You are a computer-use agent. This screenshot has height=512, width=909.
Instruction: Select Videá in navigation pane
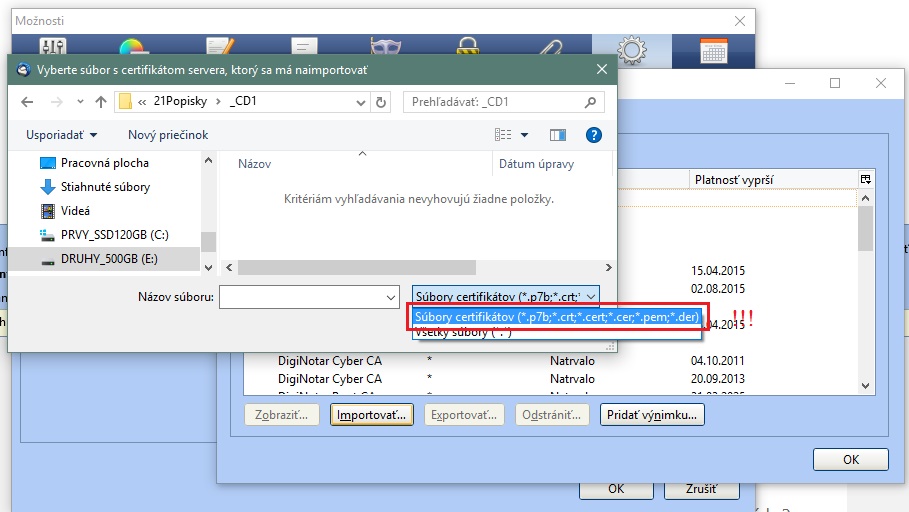pyautogui.click(x=75, y=210)
